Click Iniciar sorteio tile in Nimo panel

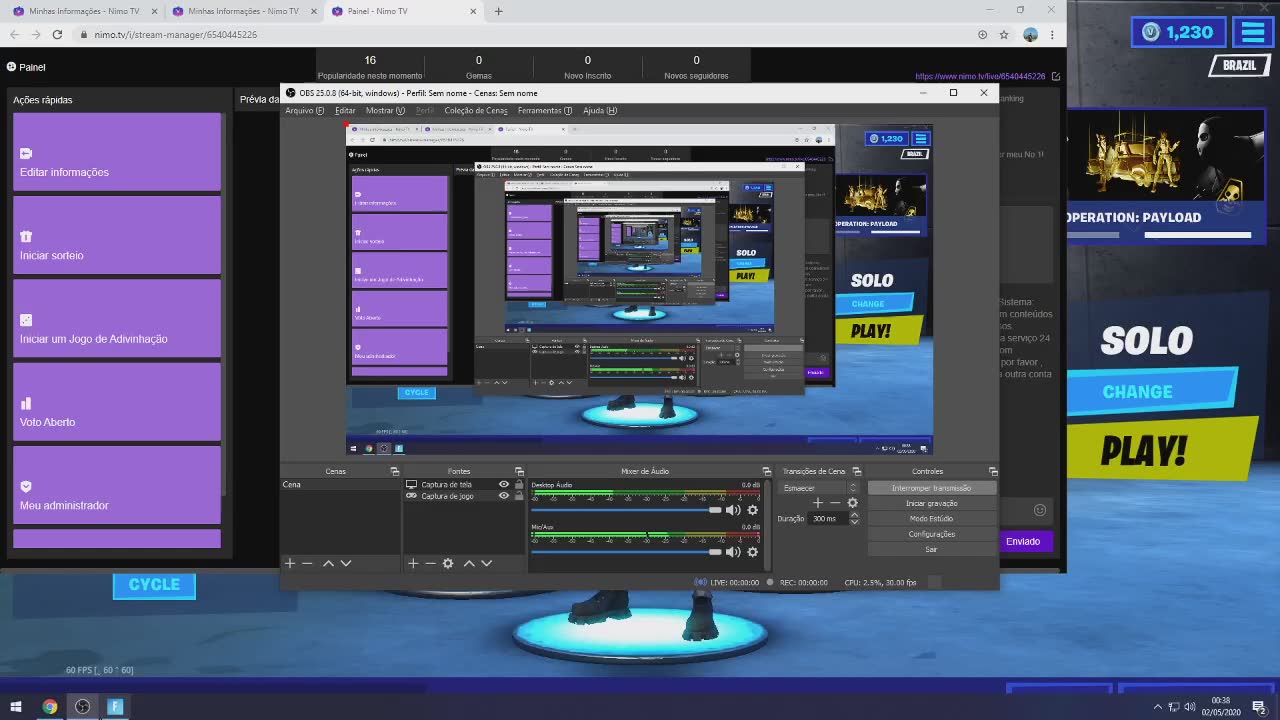click(x=117, y=235)
